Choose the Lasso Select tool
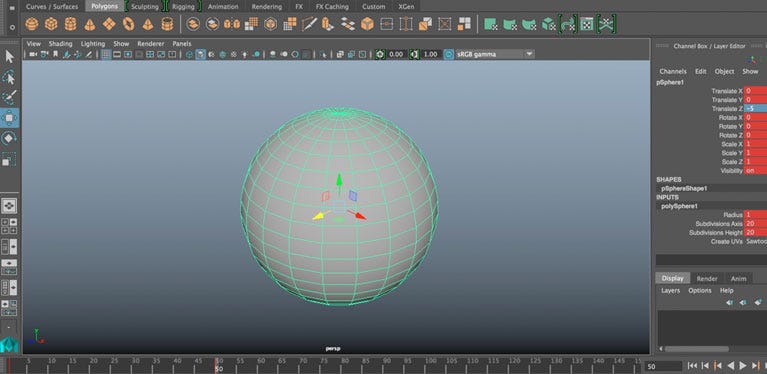The width and height of the screenshot is (767, 374). pos(9,77)
